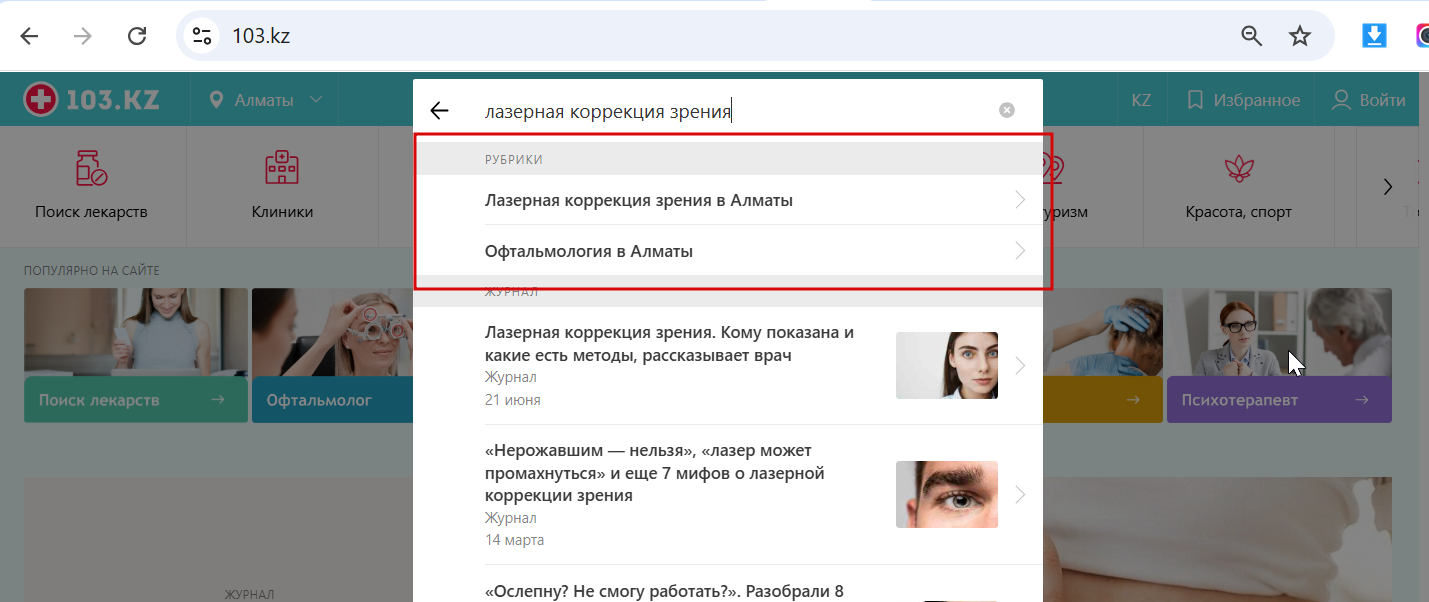Click the green Поиск лекарств card button
This screenshot has height=602, width=1429.
(x=136, y=400)
